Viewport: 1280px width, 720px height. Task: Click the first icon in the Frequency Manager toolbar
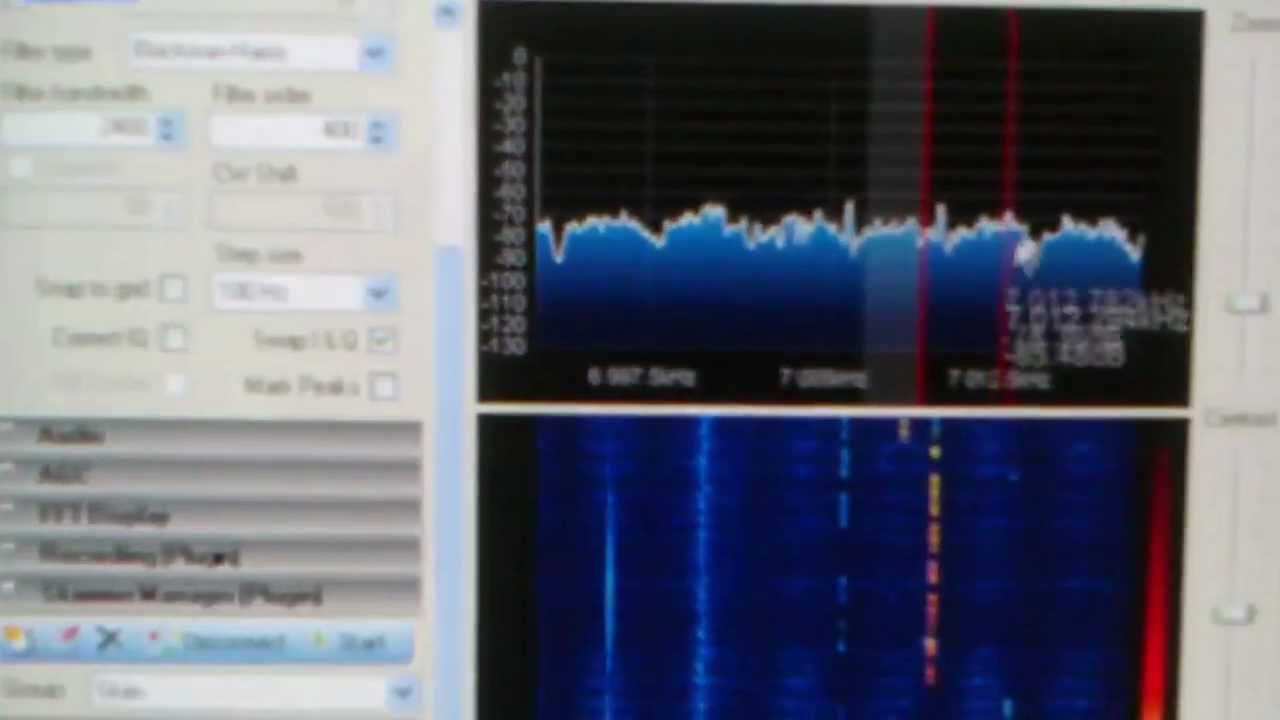[x=17, y=639]
